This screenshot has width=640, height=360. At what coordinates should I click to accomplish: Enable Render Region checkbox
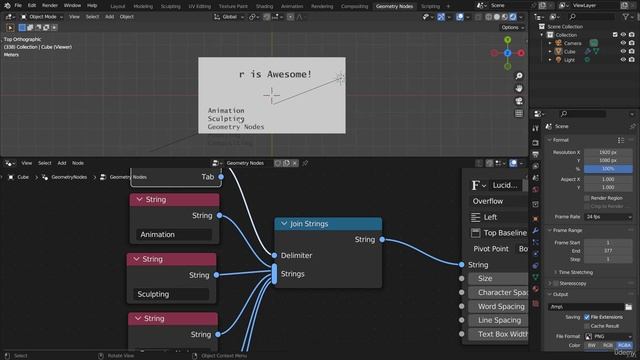(x=587, y=198)
